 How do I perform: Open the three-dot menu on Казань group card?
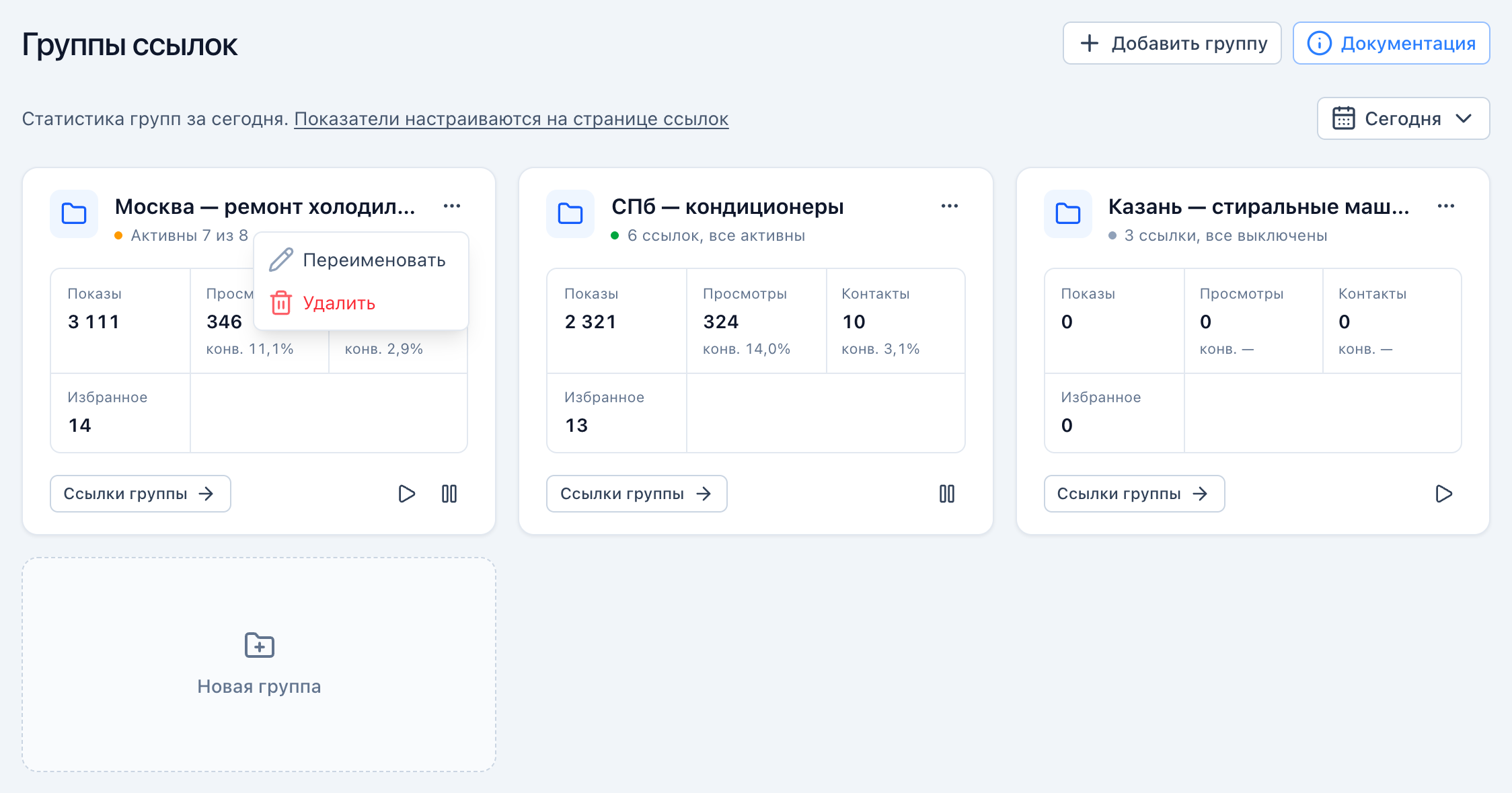(1446, 206)
